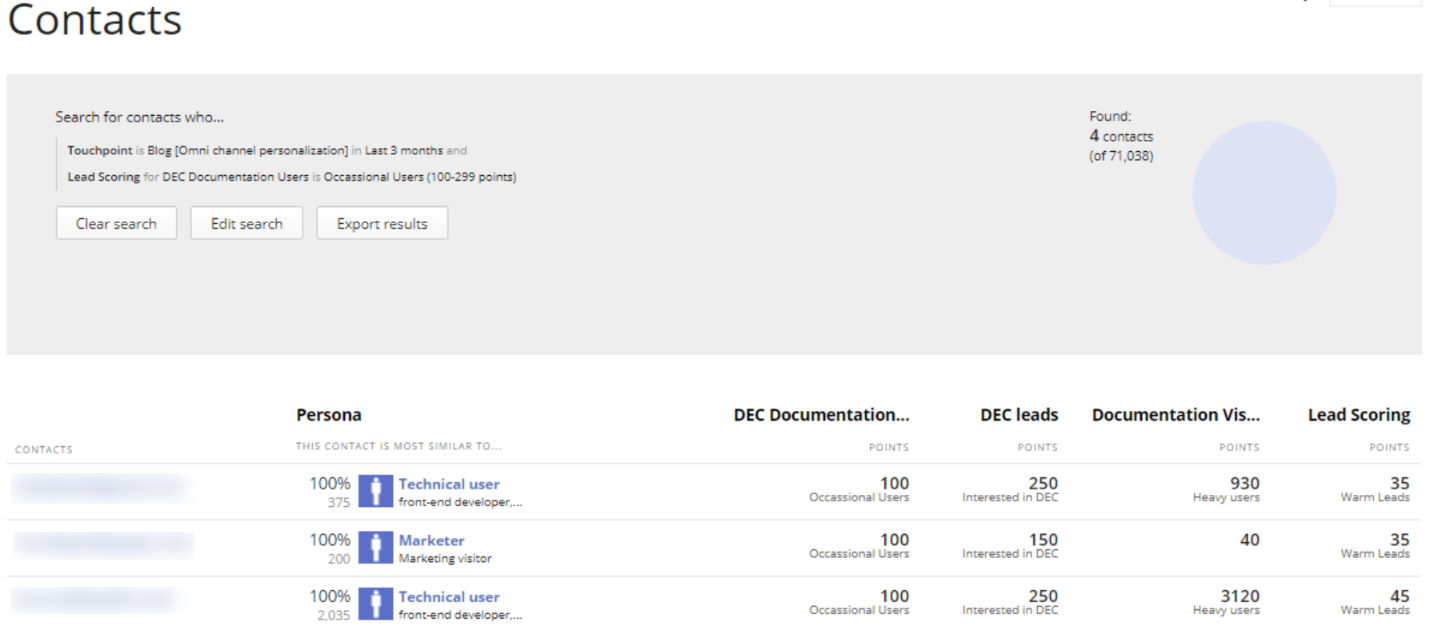Click the persona icon beside Marketer
Image resolution: width=1430 pixels, height=630 pixels.
(x=375, y=548)
